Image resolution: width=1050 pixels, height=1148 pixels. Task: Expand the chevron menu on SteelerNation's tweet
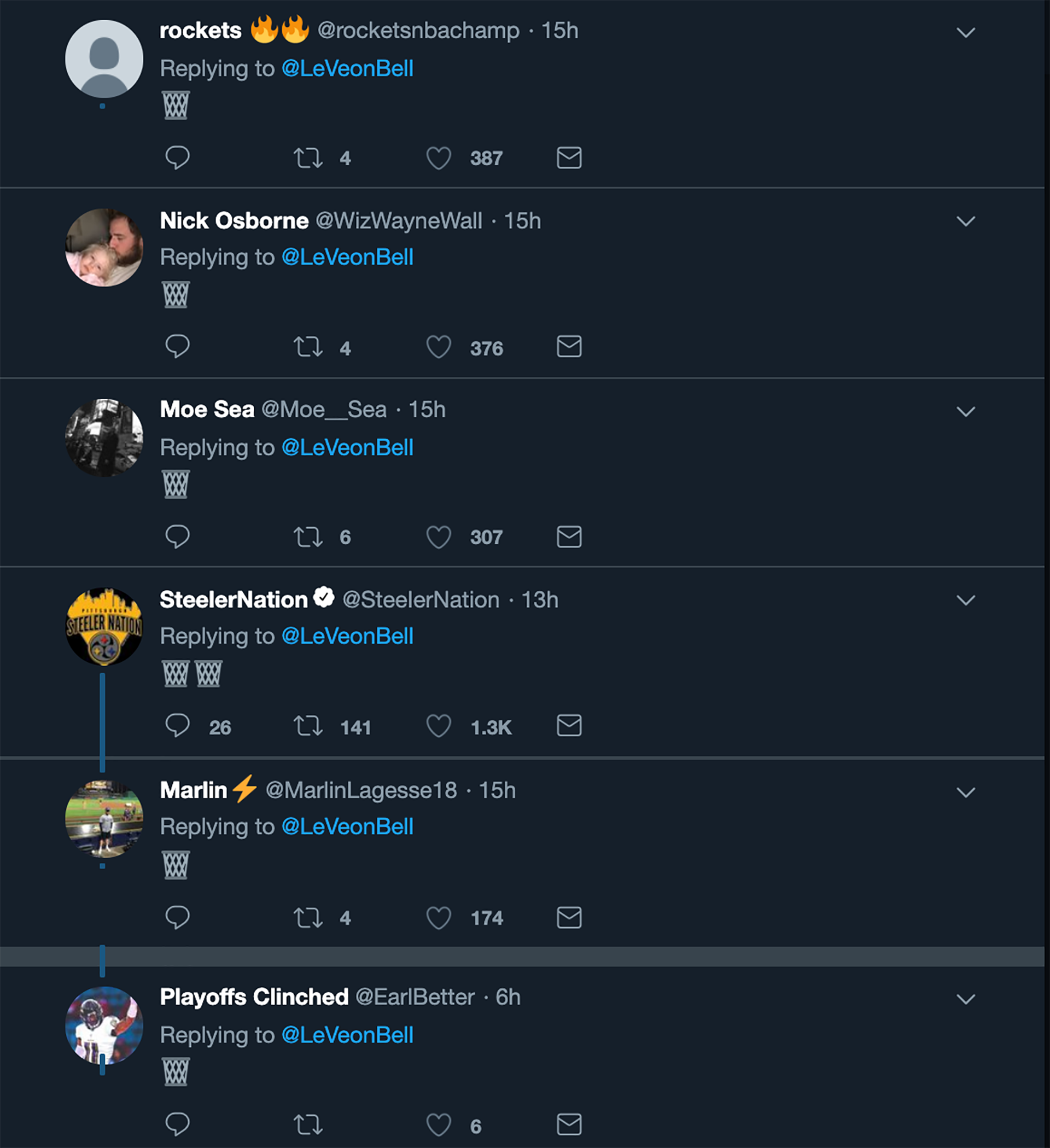coord(966,600)
